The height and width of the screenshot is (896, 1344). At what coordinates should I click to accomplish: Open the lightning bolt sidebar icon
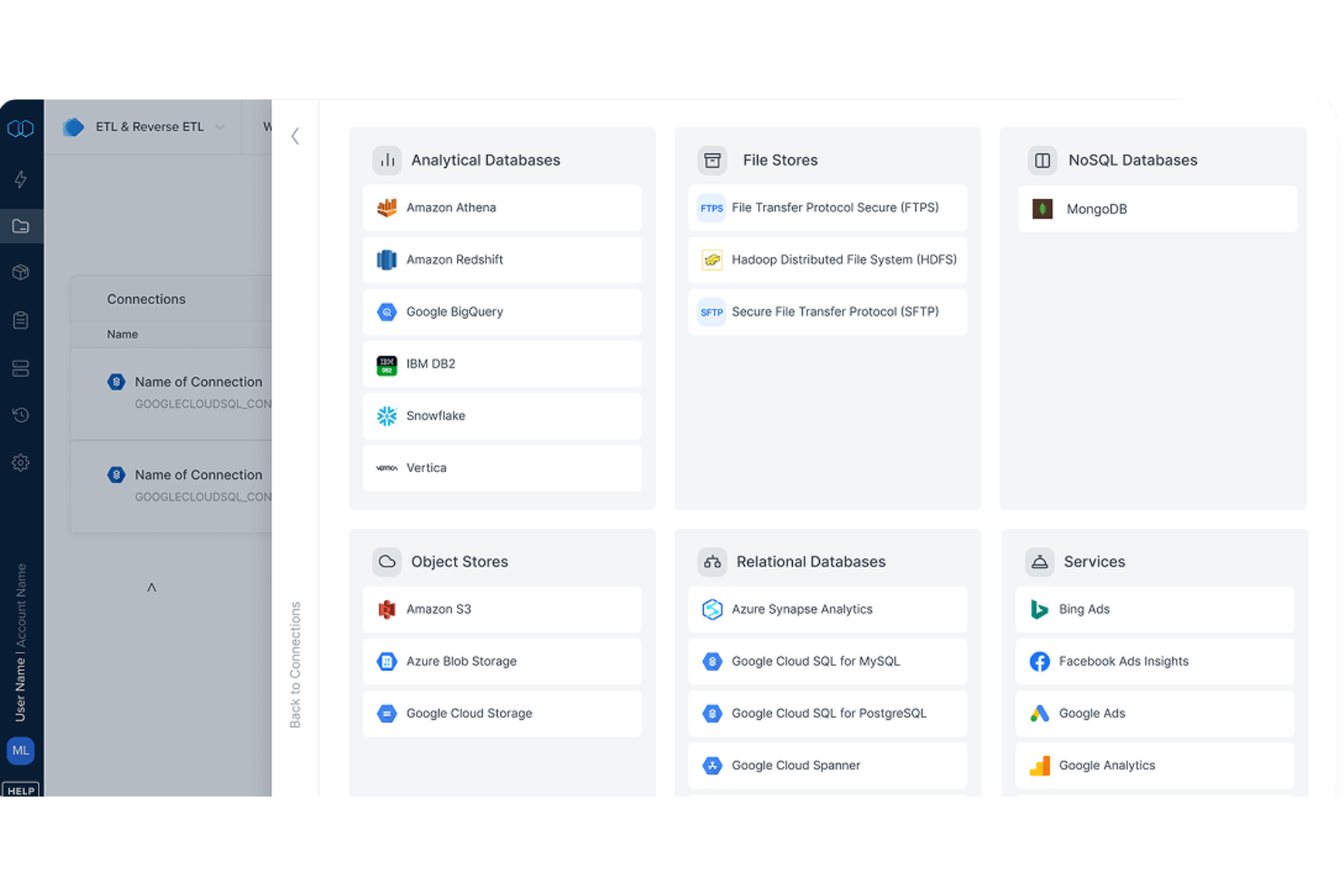(x=21, y=179)
